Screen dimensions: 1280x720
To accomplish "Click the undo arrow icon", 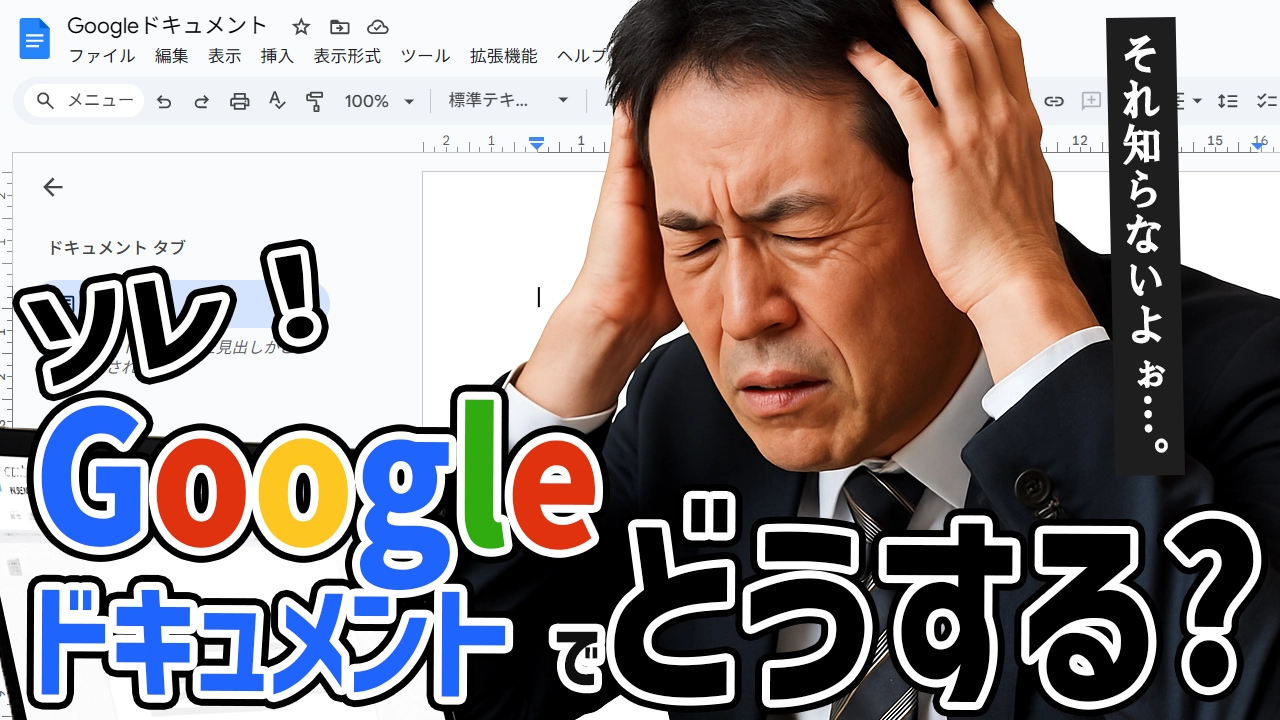I will pyautogui.click(x=165, y=101).
